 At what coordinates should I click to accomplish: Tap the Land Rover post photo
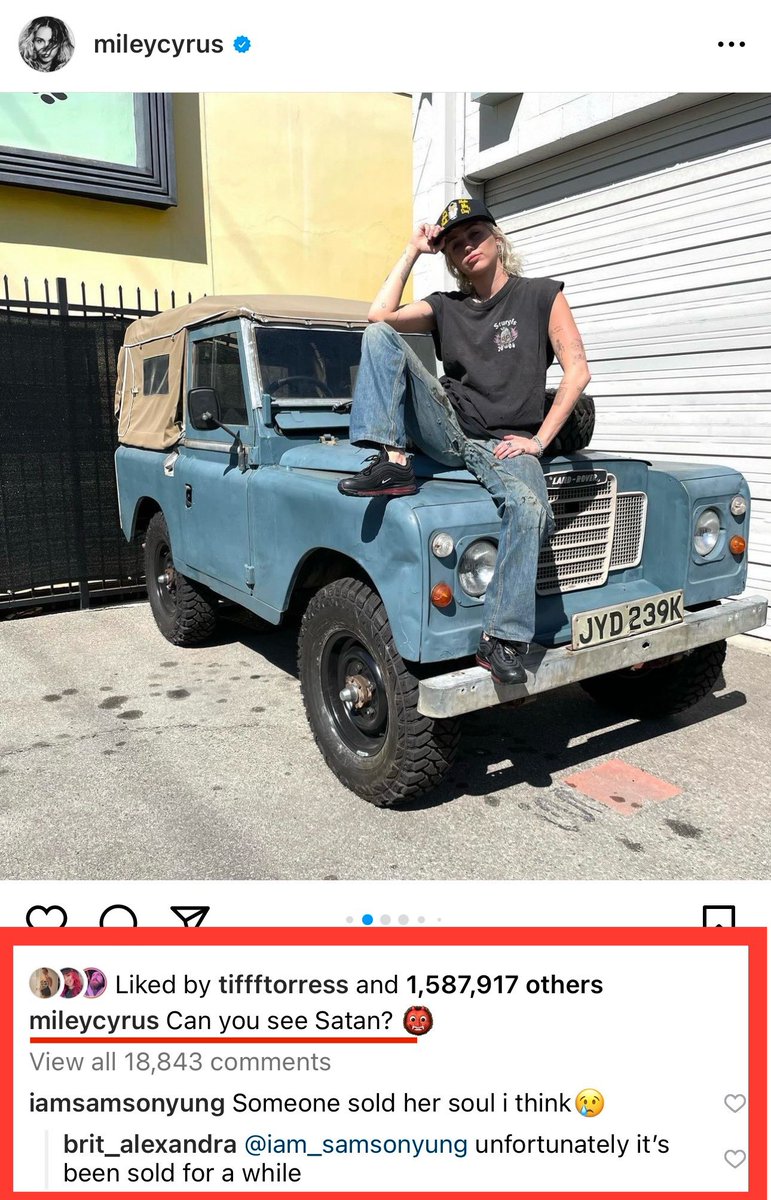pyautogui.click(x=385, y=486)
